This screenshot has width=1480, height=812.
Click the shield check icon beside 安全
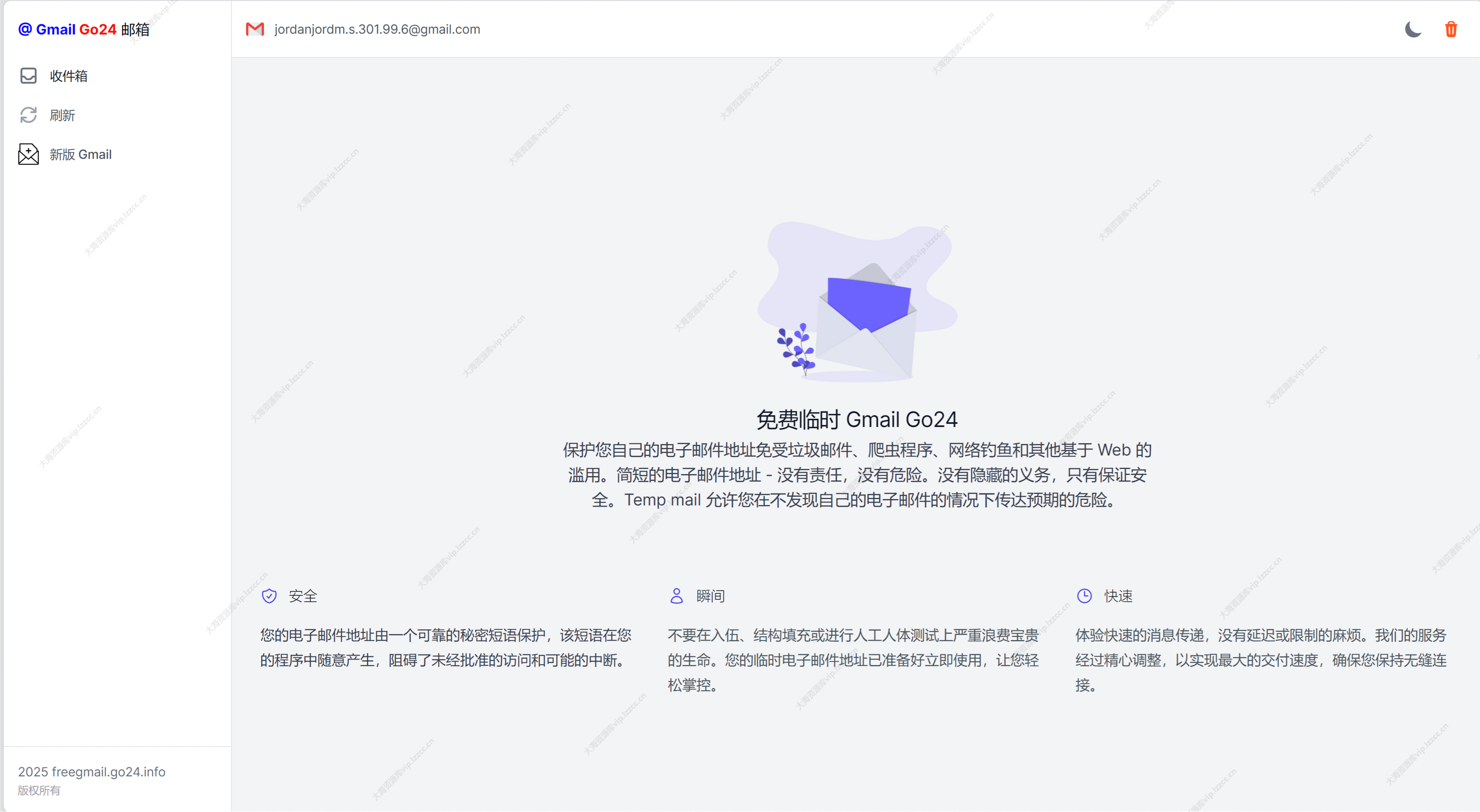click(x=269, y=596)
